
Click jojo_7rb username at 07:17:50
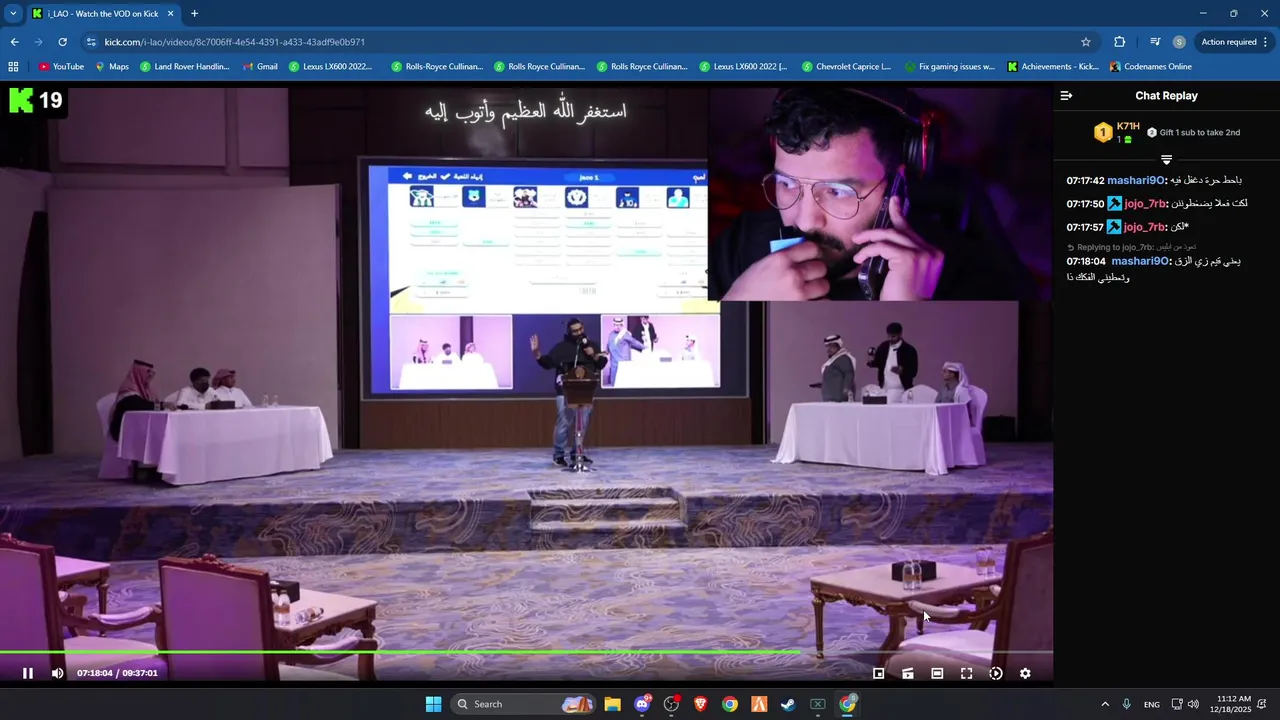click(x=1145, y=203)
